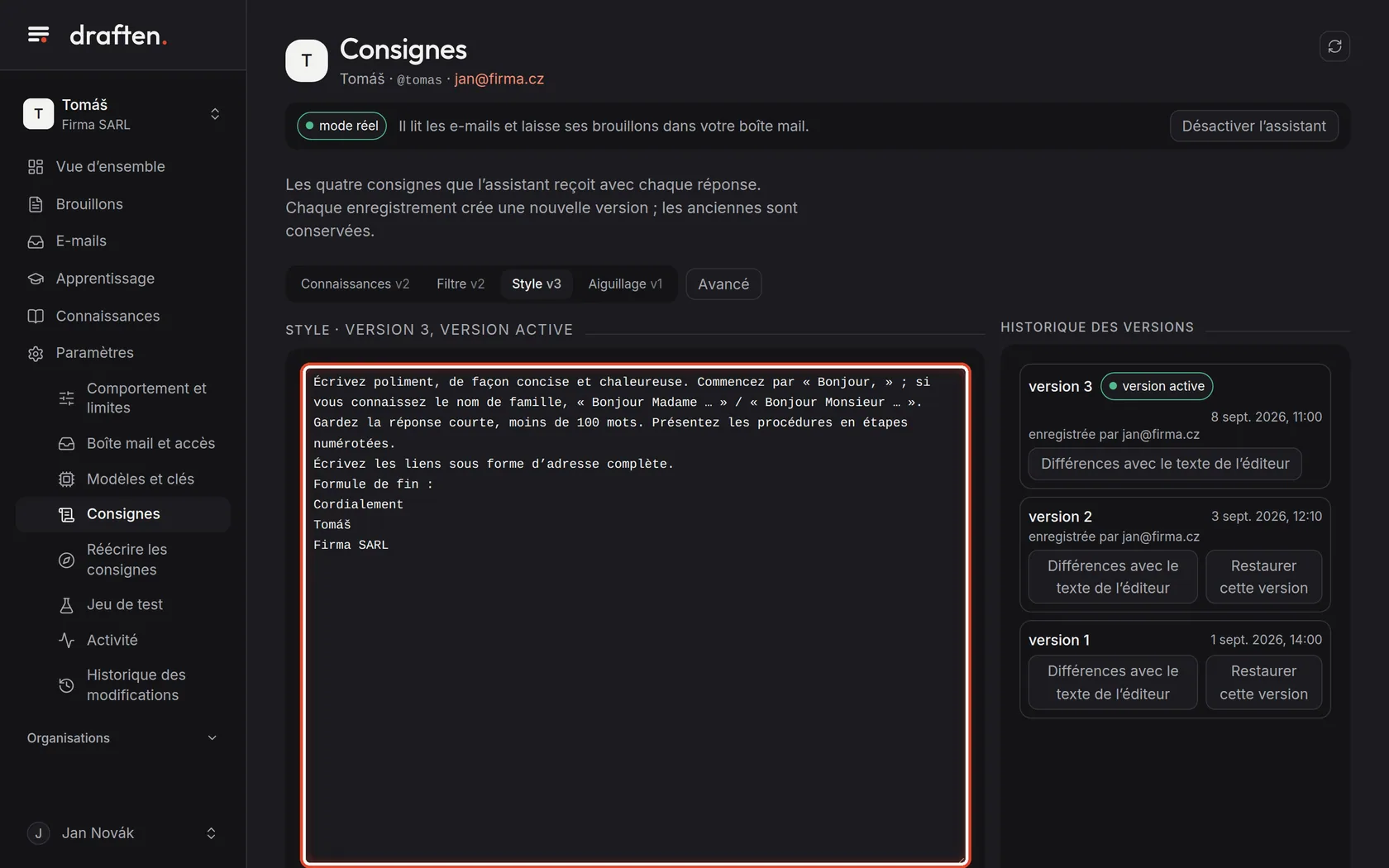
Task: Click inside the style instructions text editor
Action: click(x=635, y=615)
